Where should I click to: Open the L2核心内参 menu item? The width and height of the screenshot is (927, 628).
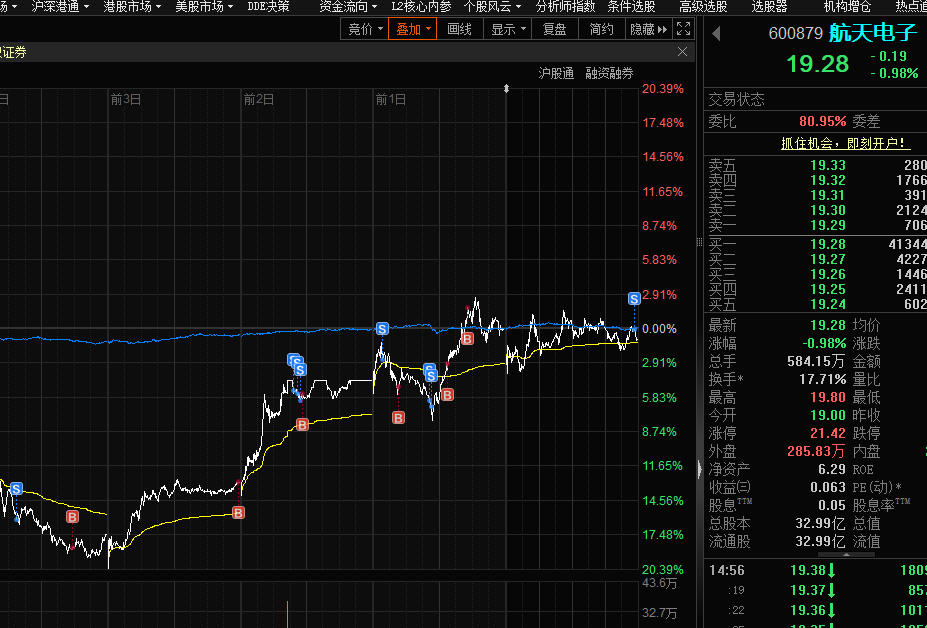pos(421,7)
